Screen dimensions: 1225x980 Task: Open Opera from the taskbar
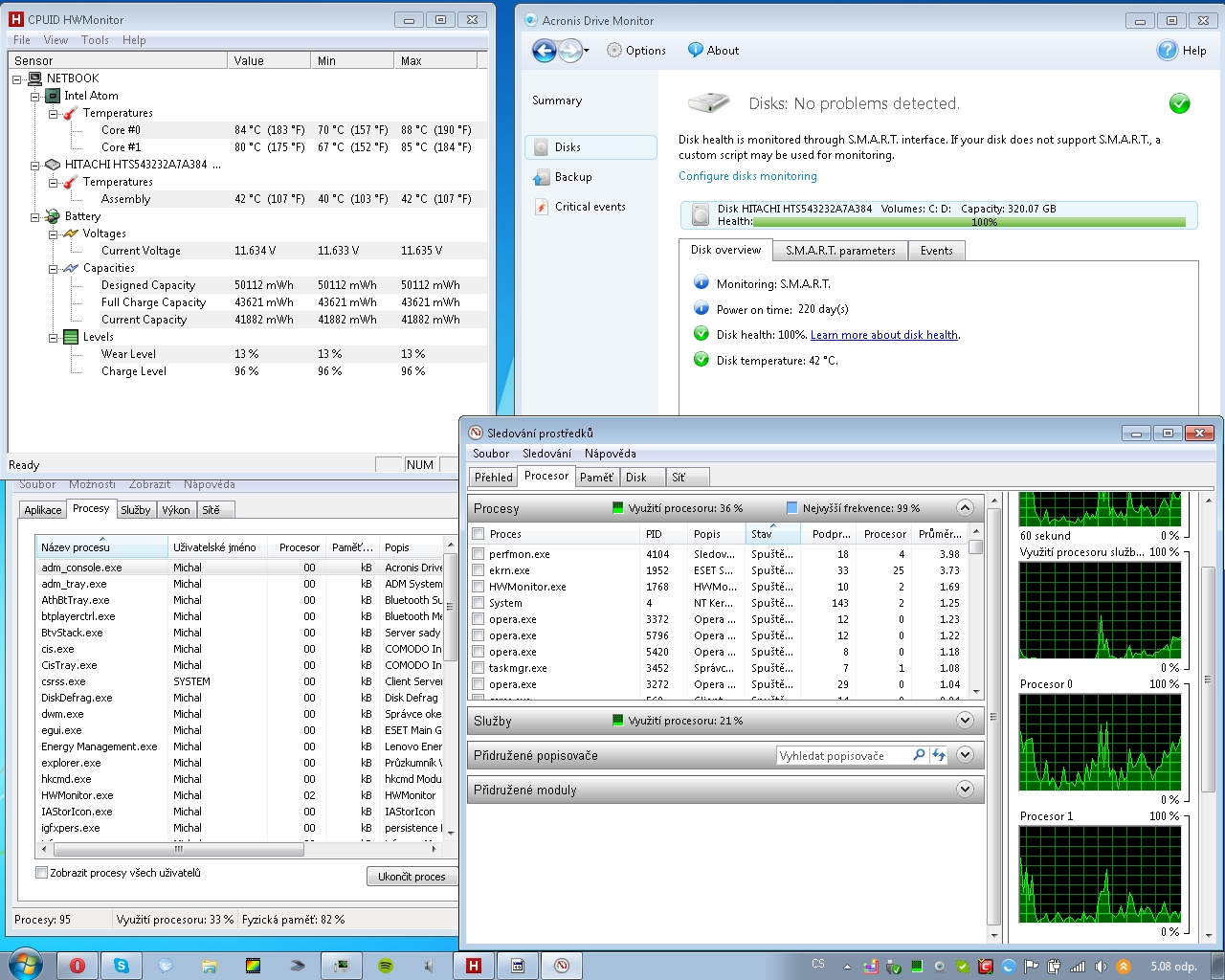pos(78,966)
